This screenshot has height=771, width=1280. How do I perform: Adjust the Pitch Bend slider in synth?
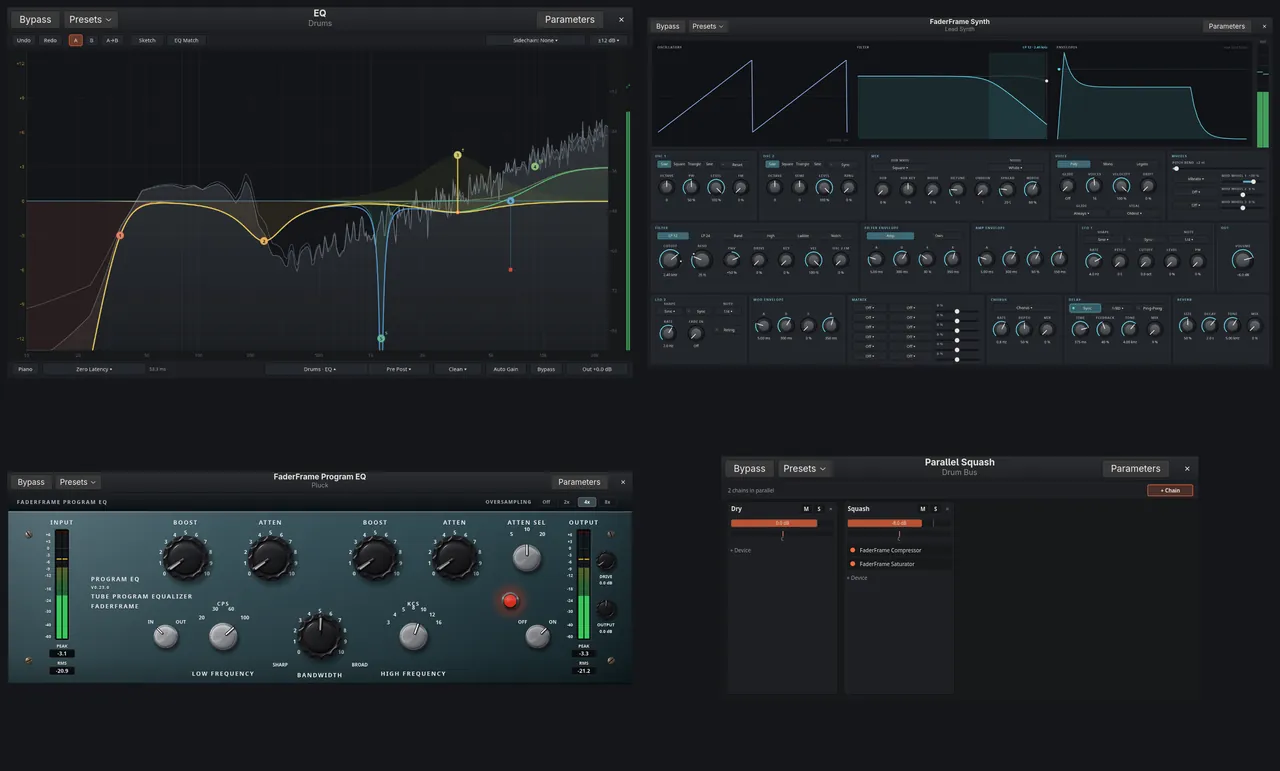pyautogui.click(x=1219, y=168)
